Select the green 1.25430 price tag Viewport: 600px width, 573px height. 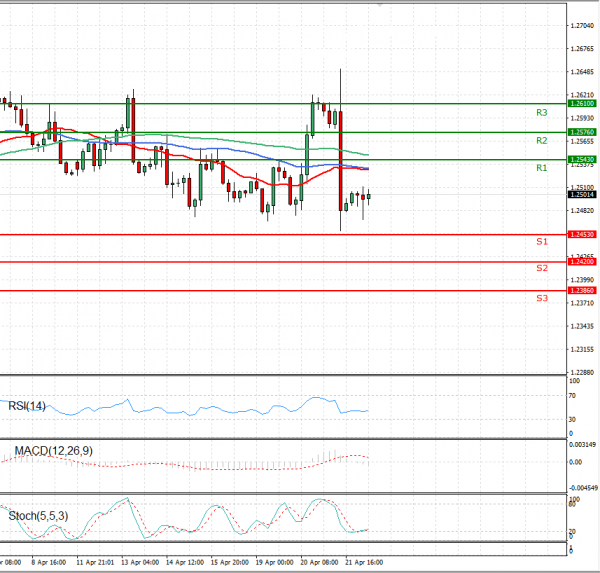[582, 160]
